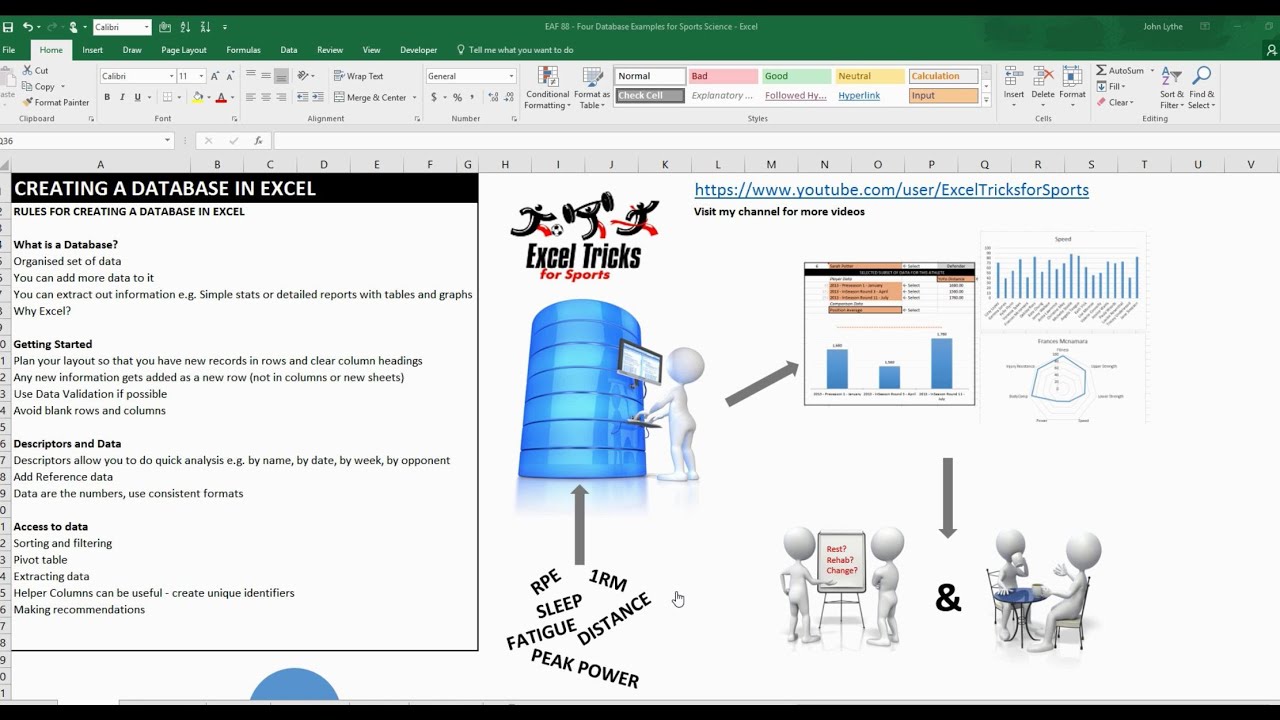Click the AutoSum button
The image size is (1280, 720).
click(1120, 71)
